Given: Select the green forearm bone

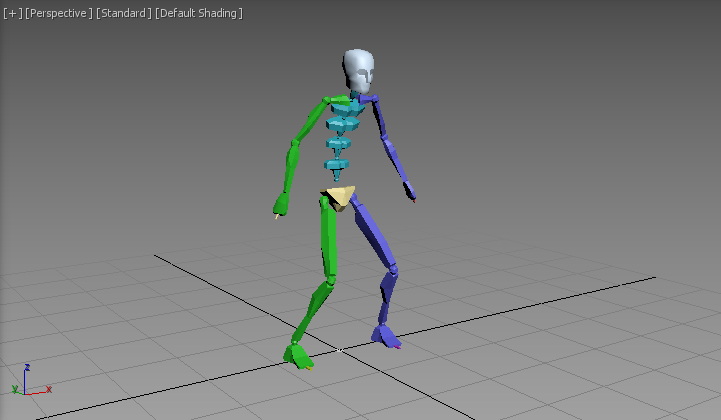Looking at the screenshot, I should tap(290, 166).
